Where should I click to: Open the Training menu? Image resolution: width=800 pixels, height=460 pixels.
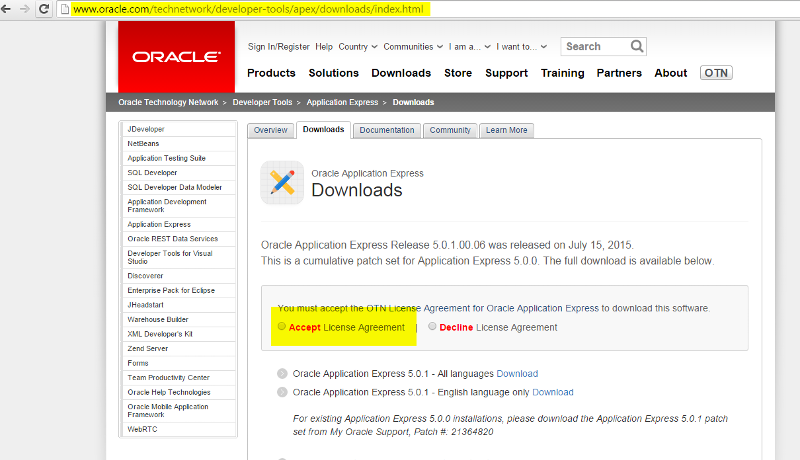tap(563, 73)
